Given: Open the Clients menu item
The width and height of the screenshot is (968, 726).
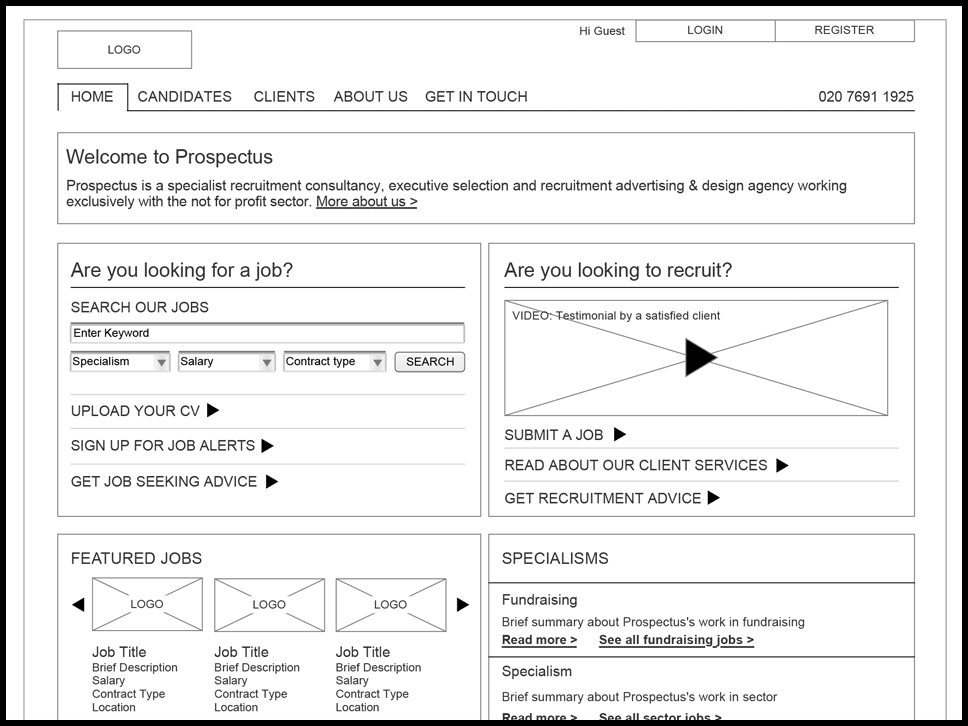Looking at the screenshot, I should [x=284, y=97].
